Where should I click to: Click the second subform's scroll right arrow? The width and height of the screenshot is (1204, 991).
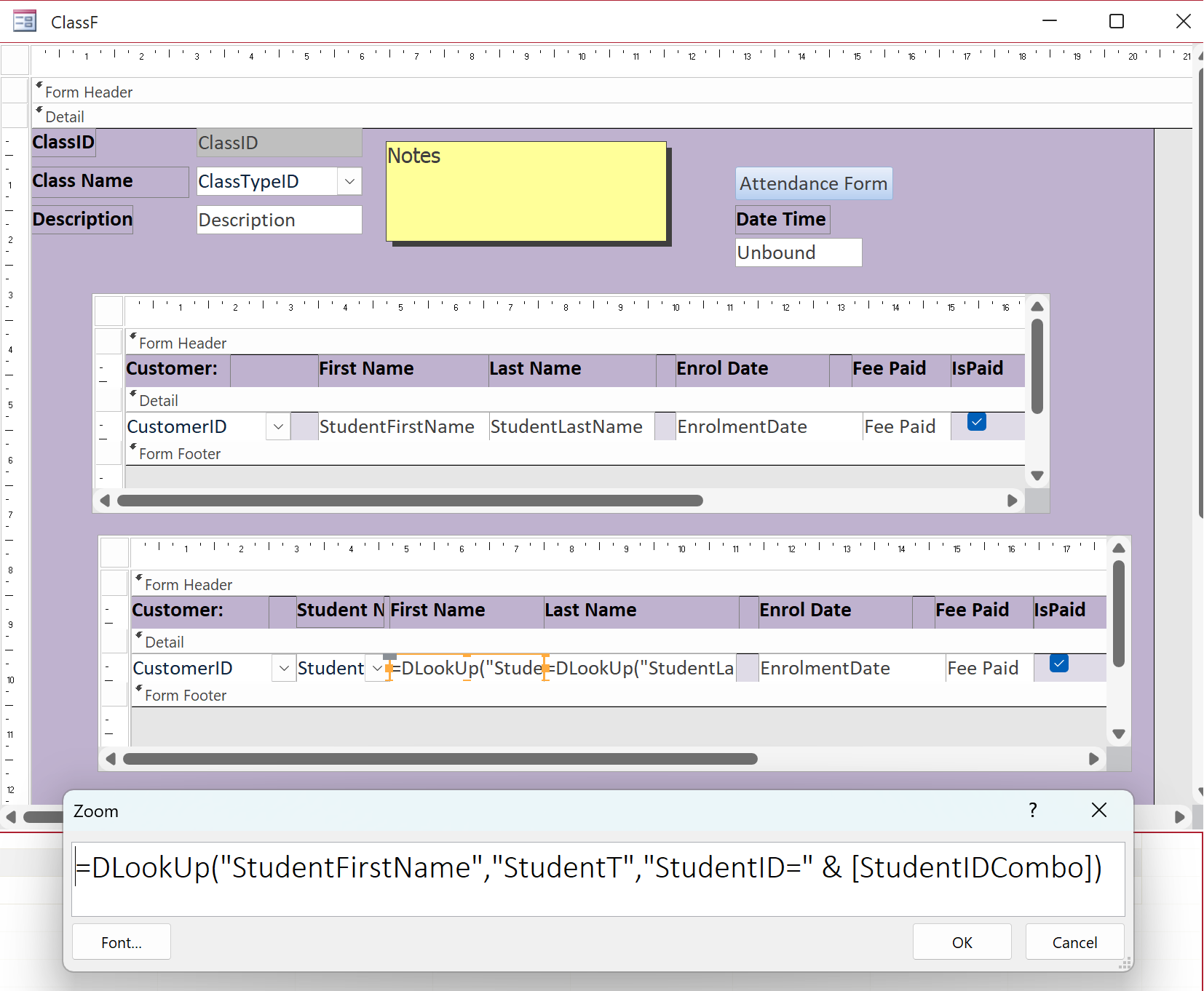pyautogui.click(x=1093, y=759)
